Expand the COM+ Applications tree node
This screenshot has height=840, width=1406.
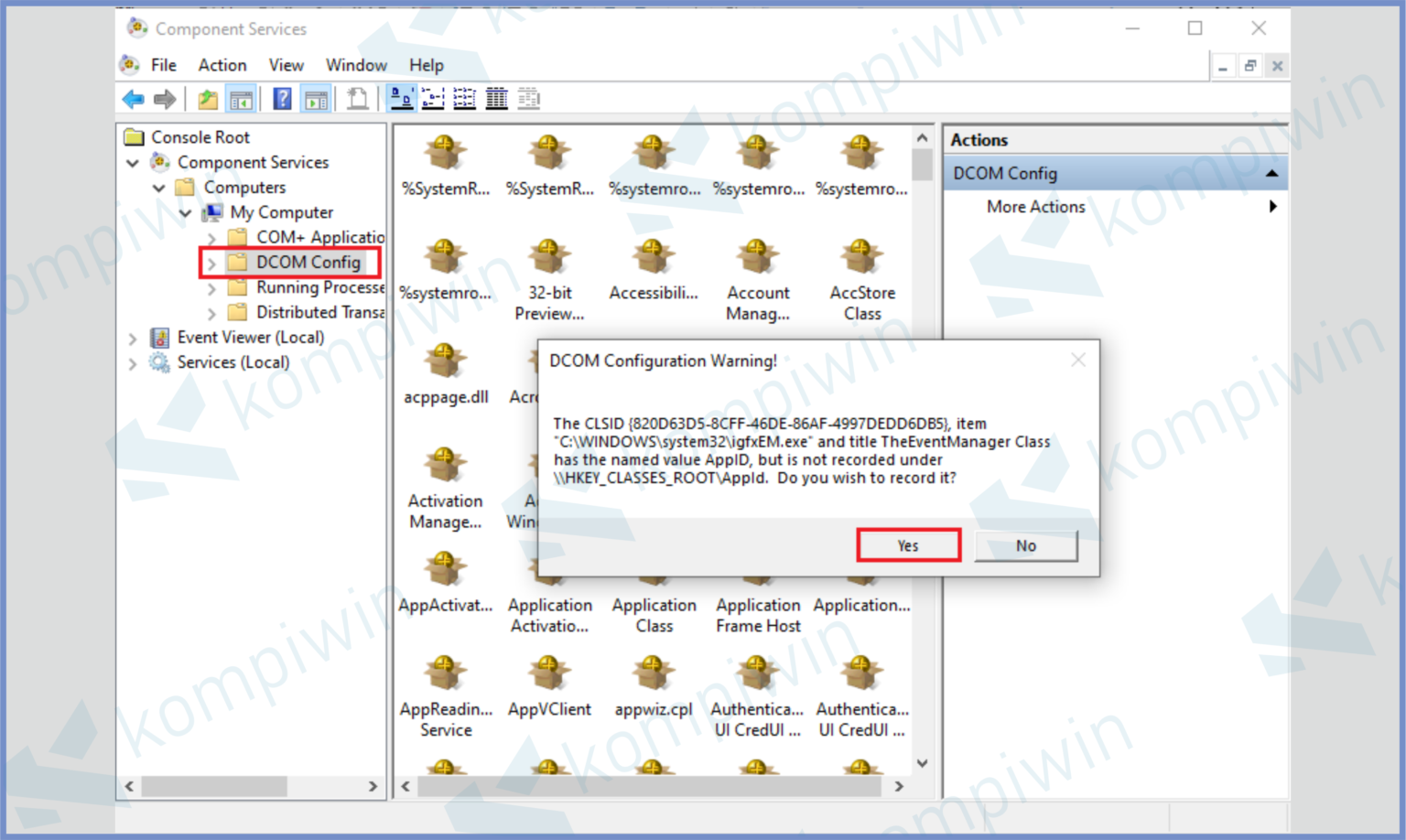212,237
